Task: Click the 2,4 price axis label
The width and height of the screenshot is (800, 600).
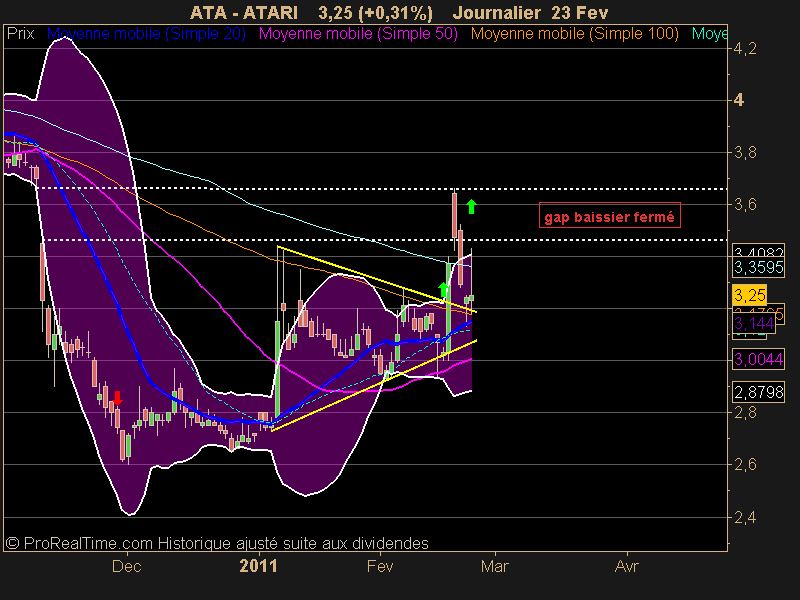Action: click(745, 517)
